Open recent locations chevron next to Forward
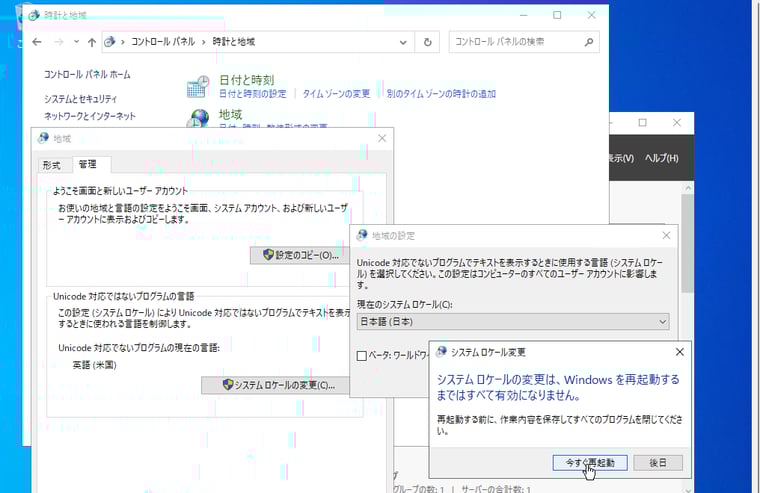The width and height of the screenshot is (760, 493). [x=76, y=42]
